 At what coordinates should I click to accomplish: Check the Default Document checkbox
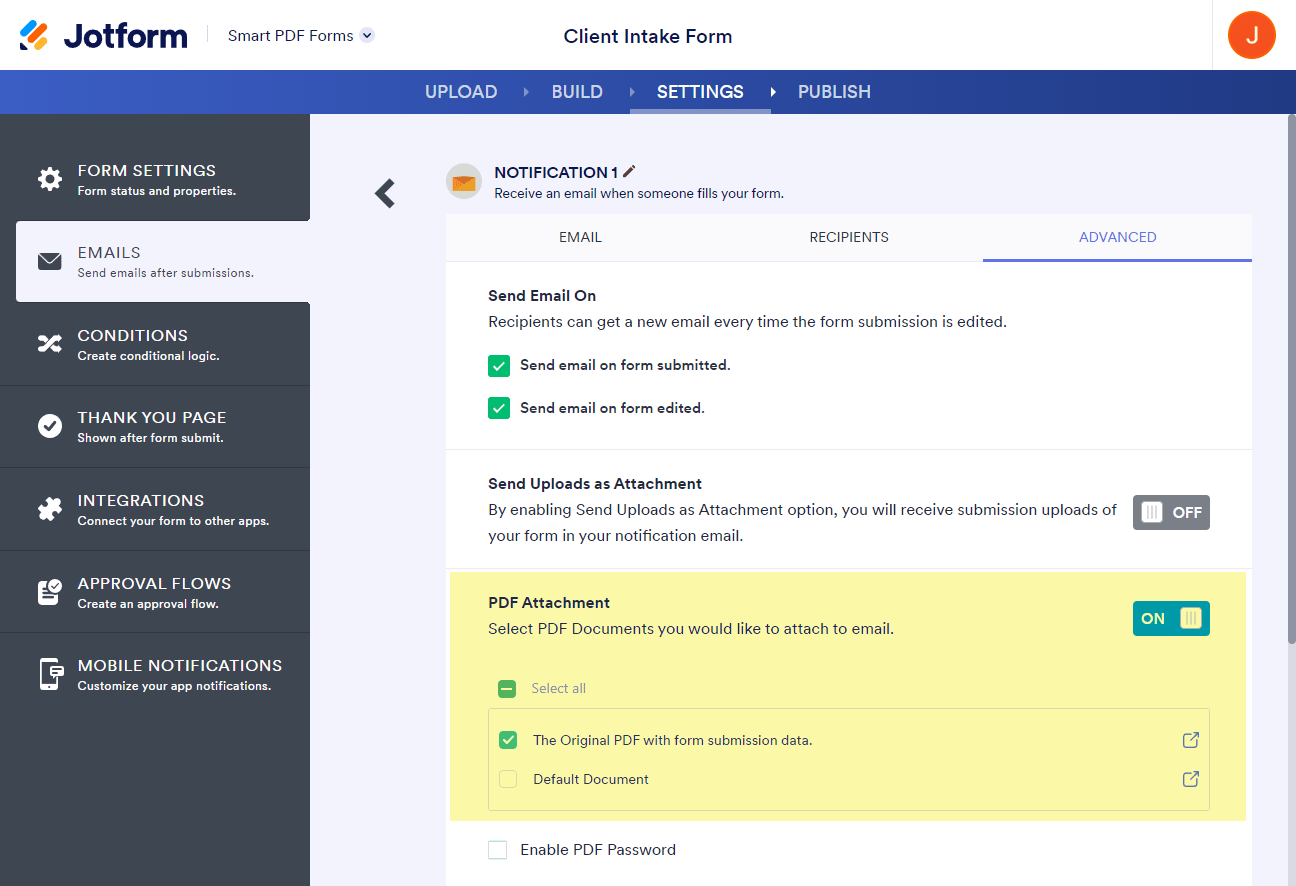tap(508, 779)
